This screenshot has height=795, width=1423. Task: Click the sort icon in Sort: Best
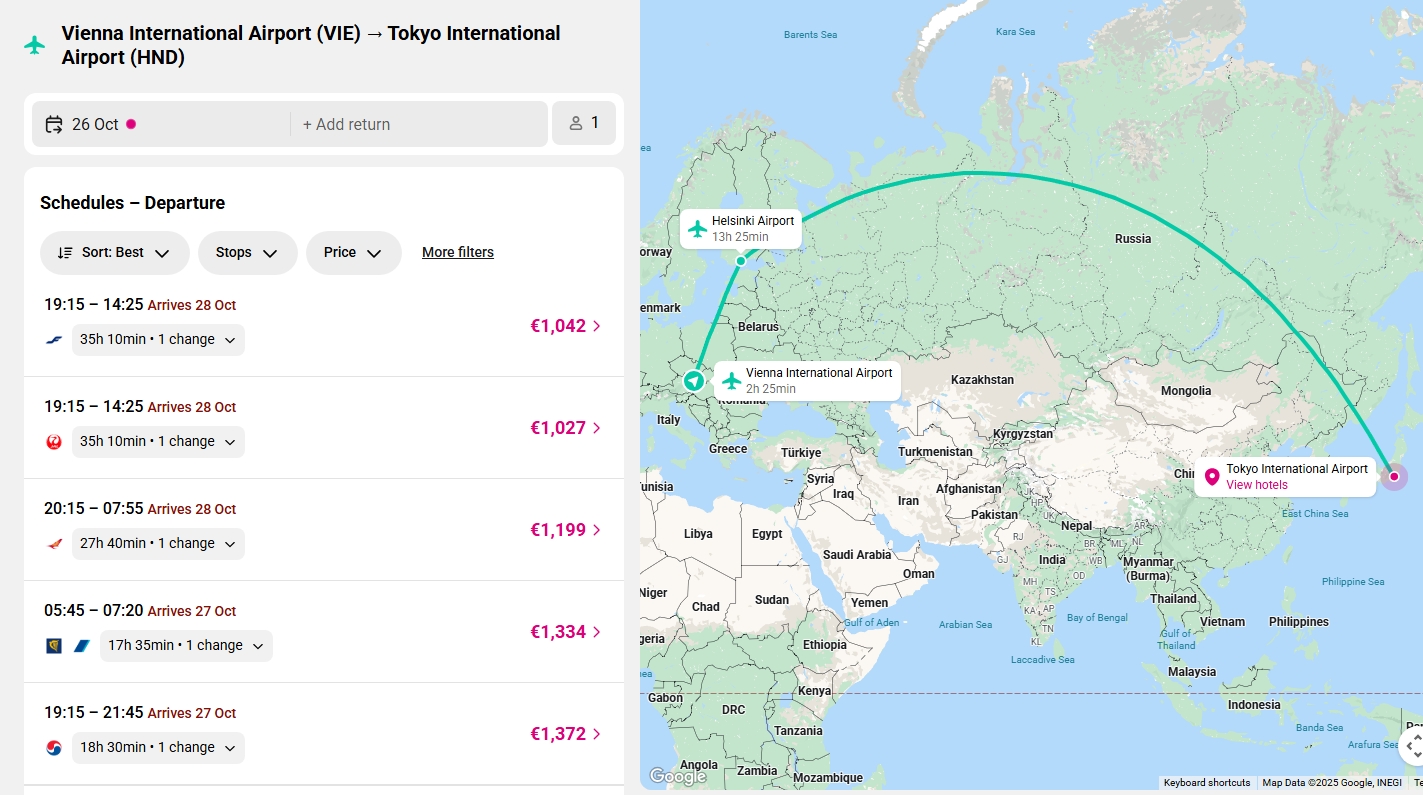pyautogui.click(x=65, y=253)
